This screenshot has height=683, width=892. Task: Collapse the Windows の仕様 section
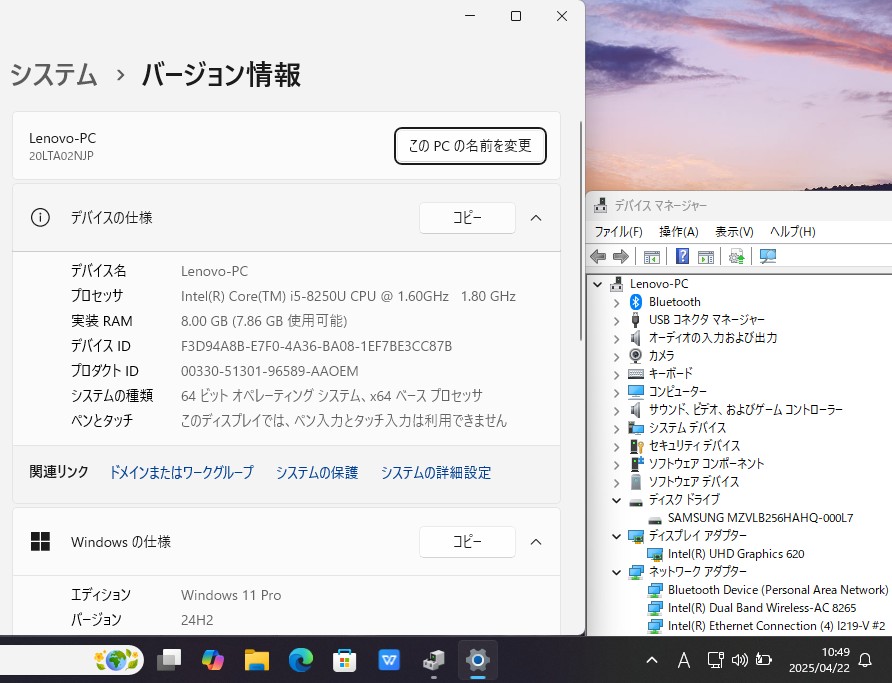click(536, 542)
